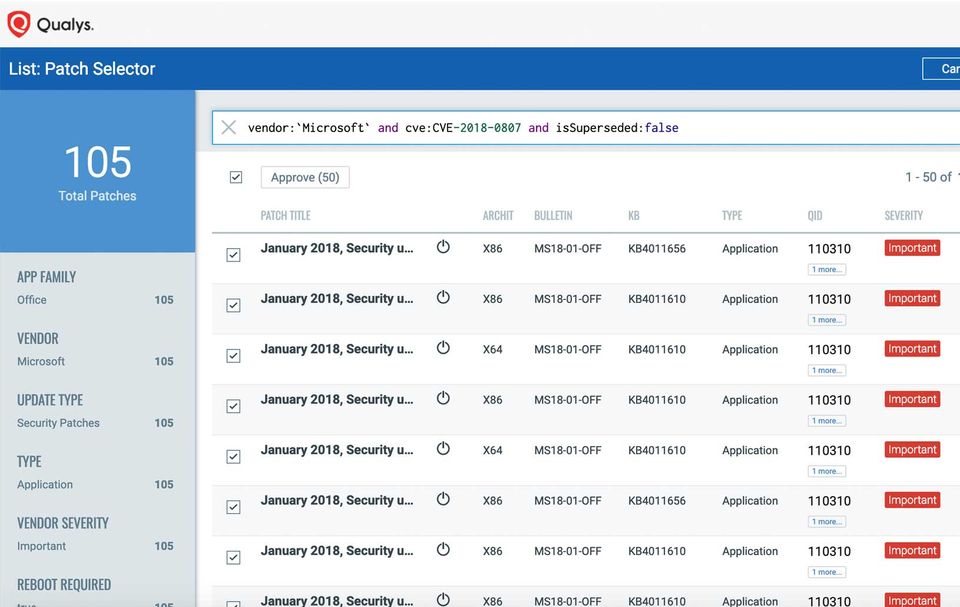The height and width of the screenshot is (607, 960).
Task: Click reboot power icon in third patch row
Action: pyautogui.click(x=443, y=348)
